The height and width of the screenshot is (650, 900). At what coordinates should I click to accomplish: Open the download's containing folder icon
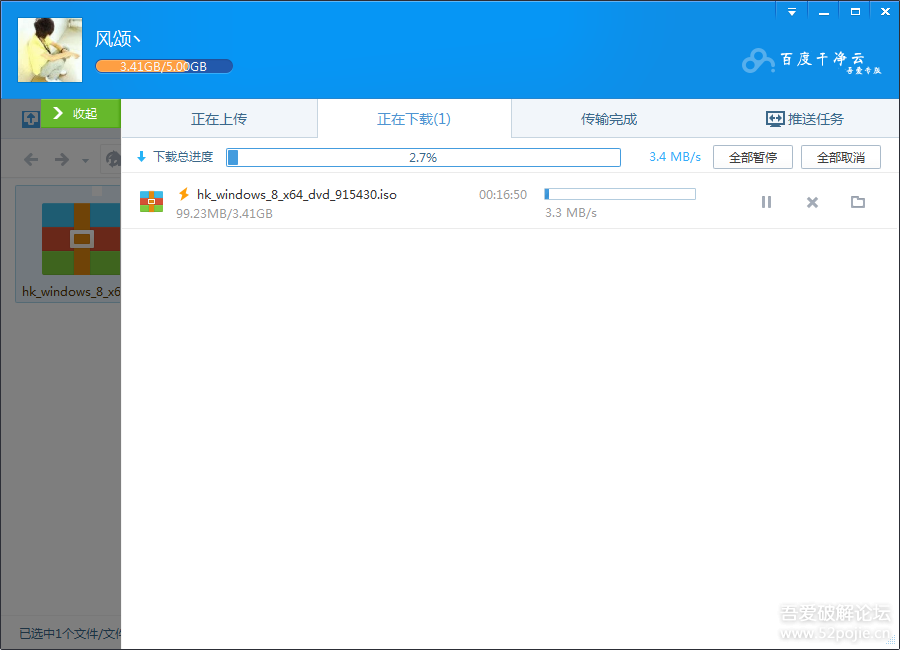[x=857, y=201]
